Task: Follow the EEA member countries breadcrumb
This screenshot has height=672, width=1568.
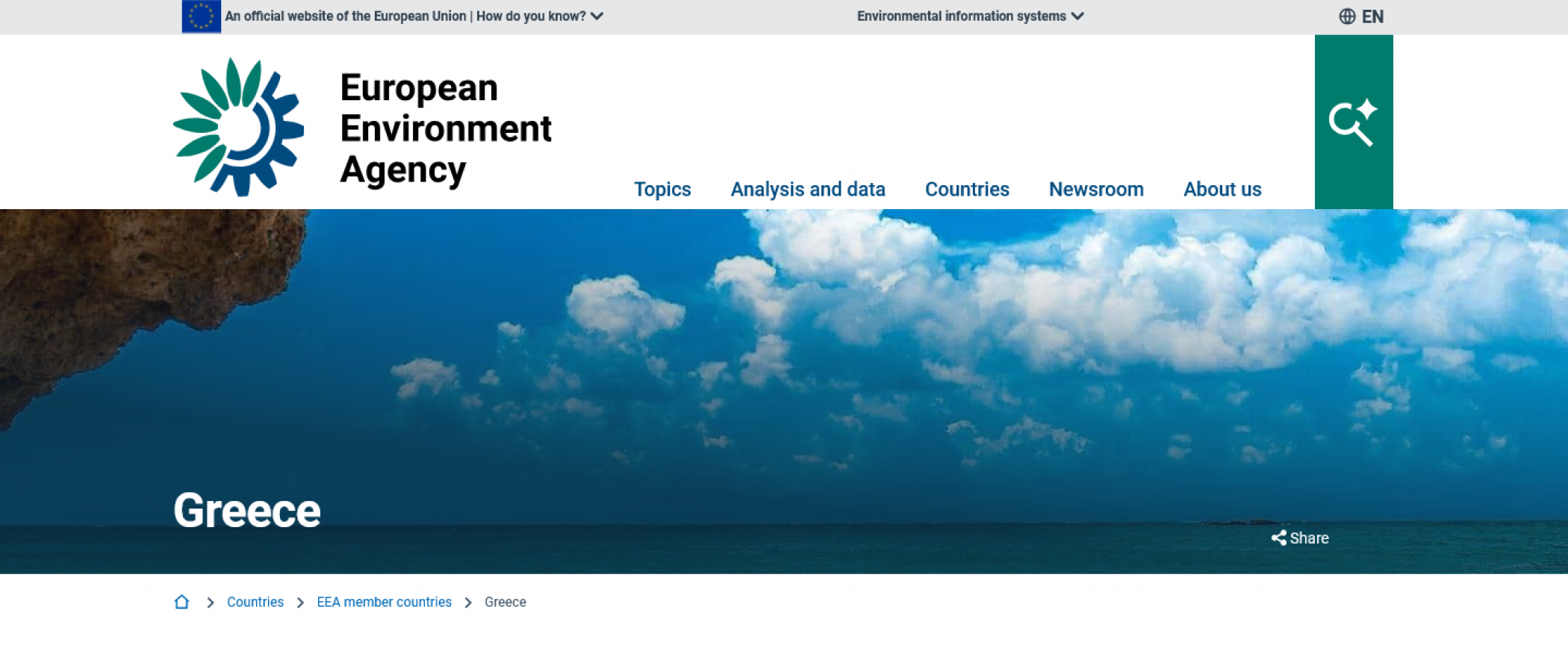Action: pyautogui.click(x=384, y=602)
